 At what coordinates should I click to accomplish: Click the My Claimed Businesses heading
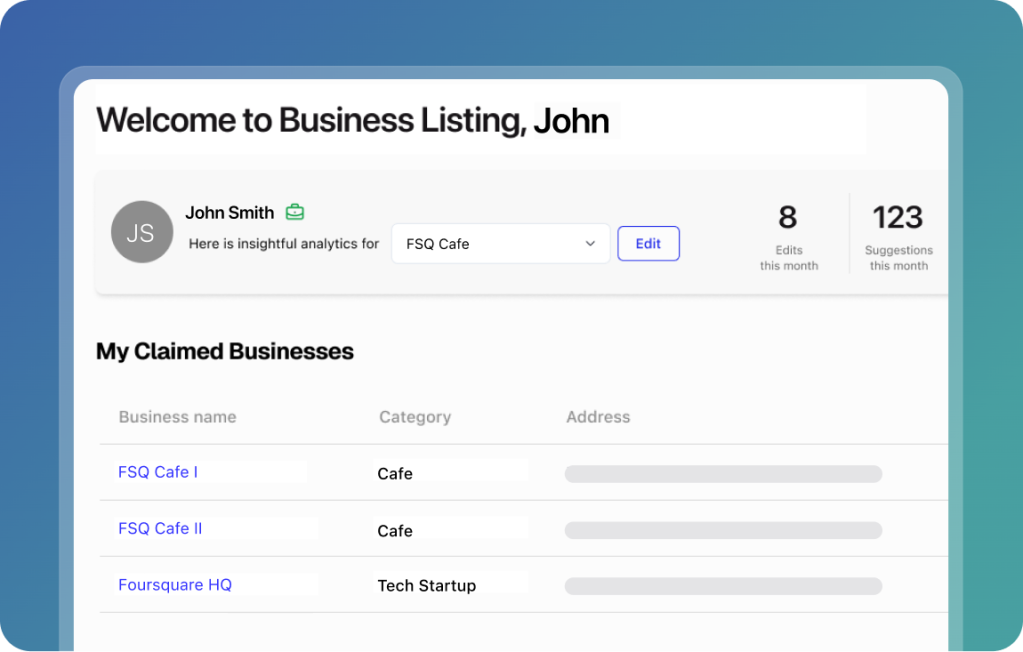click(225, 352)
